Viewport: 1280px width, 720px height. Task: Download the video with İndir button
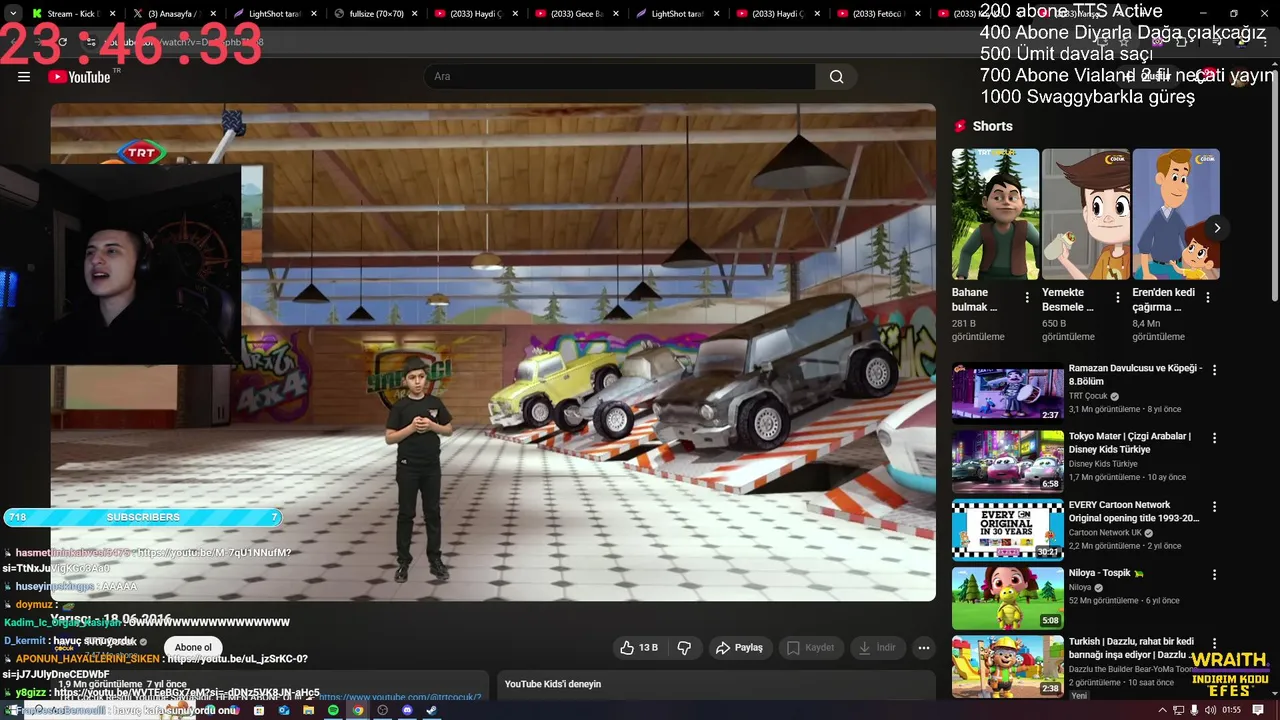[877, 648]
